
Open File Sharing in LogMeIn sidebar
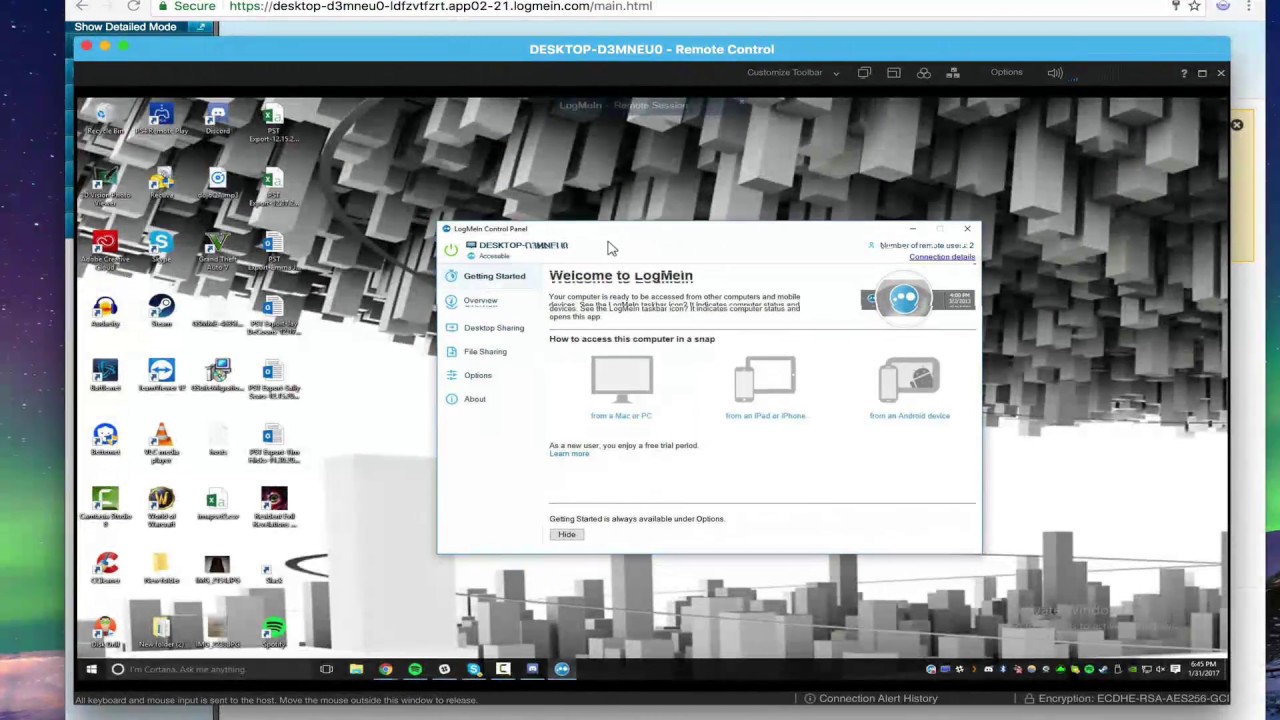pos(485,352)
